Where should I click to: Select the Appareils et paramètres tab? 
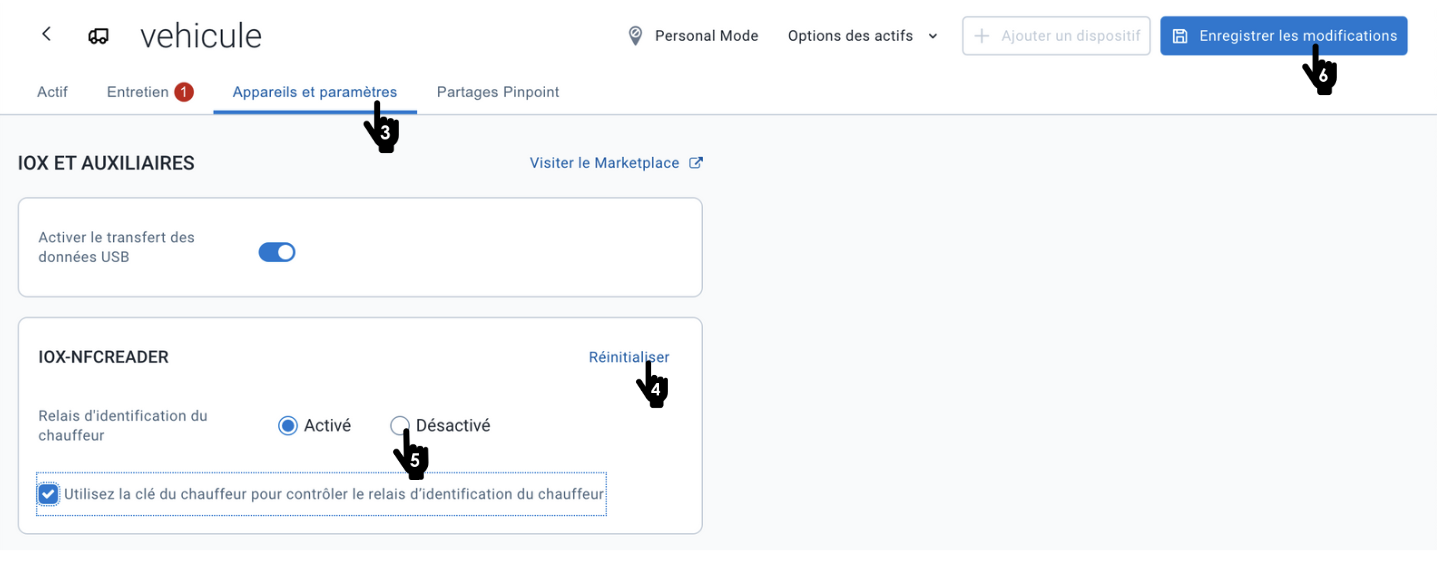(x=315, y=92)
